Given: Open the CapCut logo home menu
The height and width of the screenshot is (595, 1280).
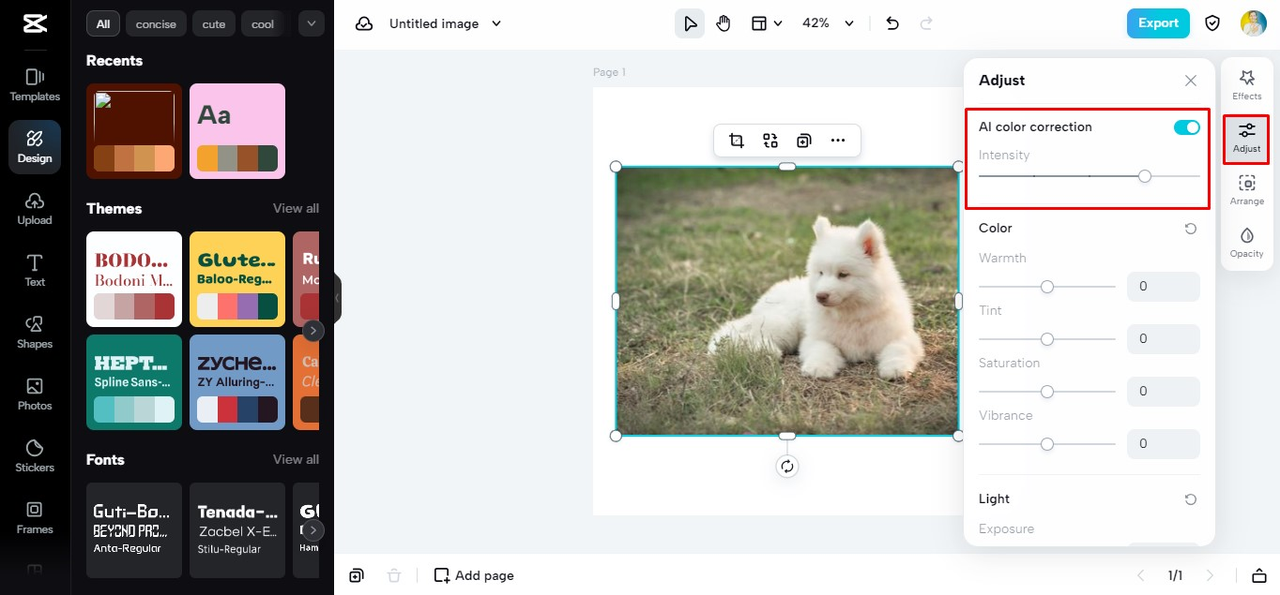Looking at the screenshot, I should [x=34, y=24].
